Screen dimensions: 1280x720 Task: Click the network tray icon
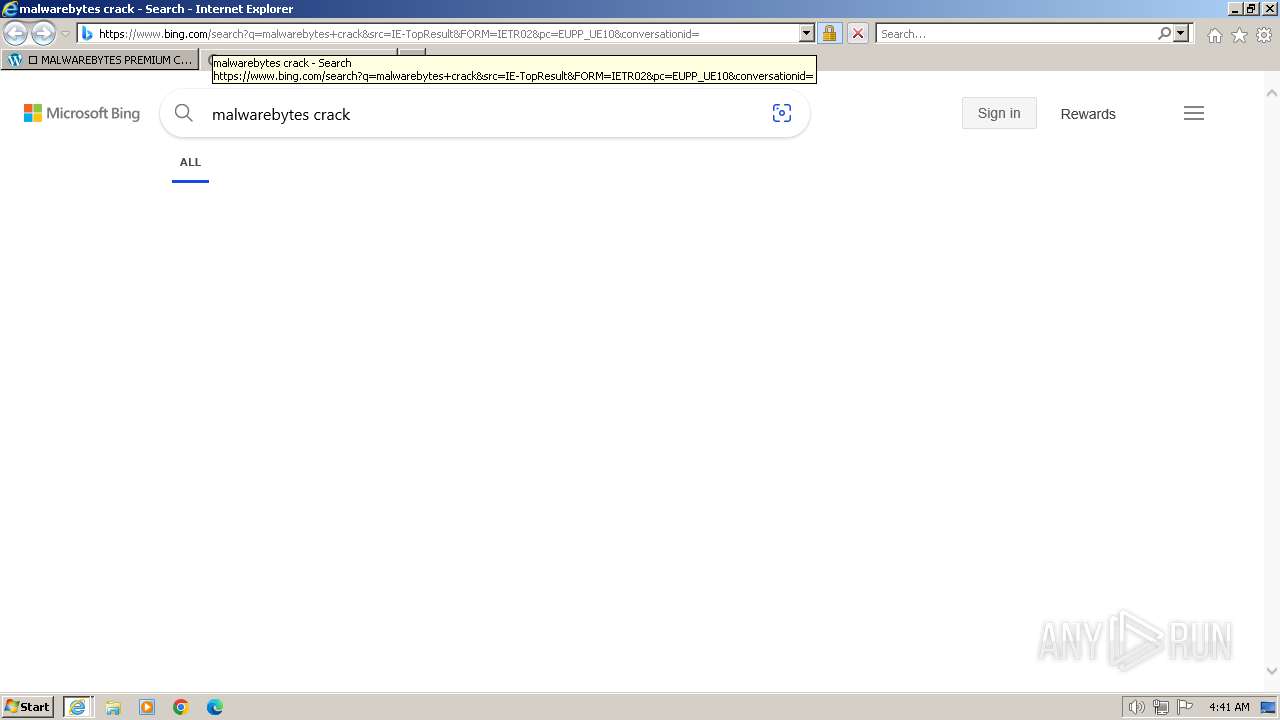[x=1161, y=707]
